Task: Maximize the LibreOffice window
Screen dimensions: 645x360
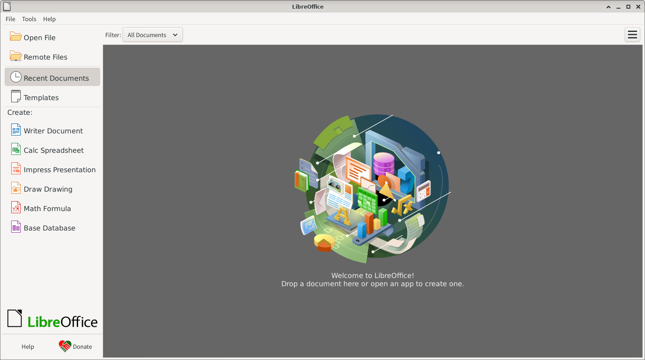Action: pyautogui.click(x=628, y=7)
